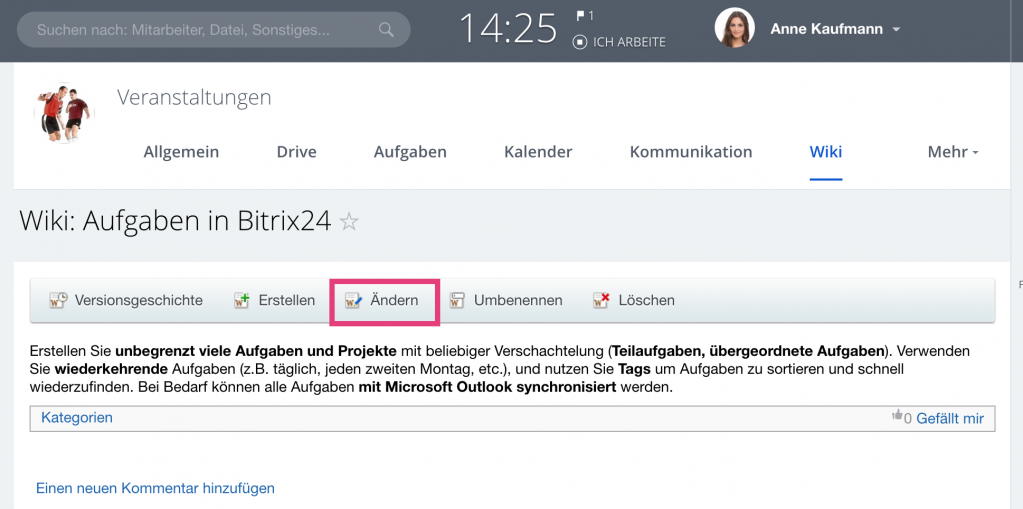Screen dimensions: 1023x509
Task: Switch to the Kommunikation tab
Action: tap(691, 152)
